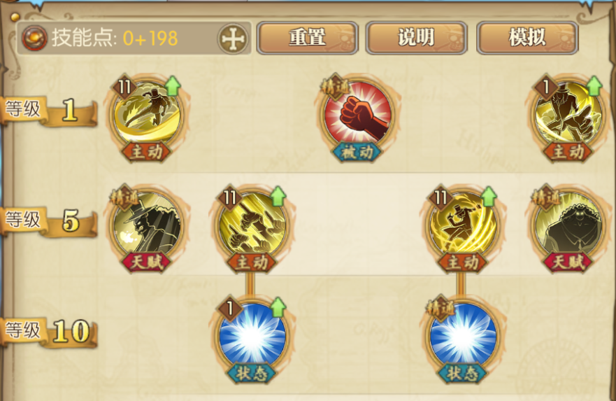This screenshot has height=401, width=616.
Task: Open the hat-wearing figure talent skill
Action: [x=146, y=225]
